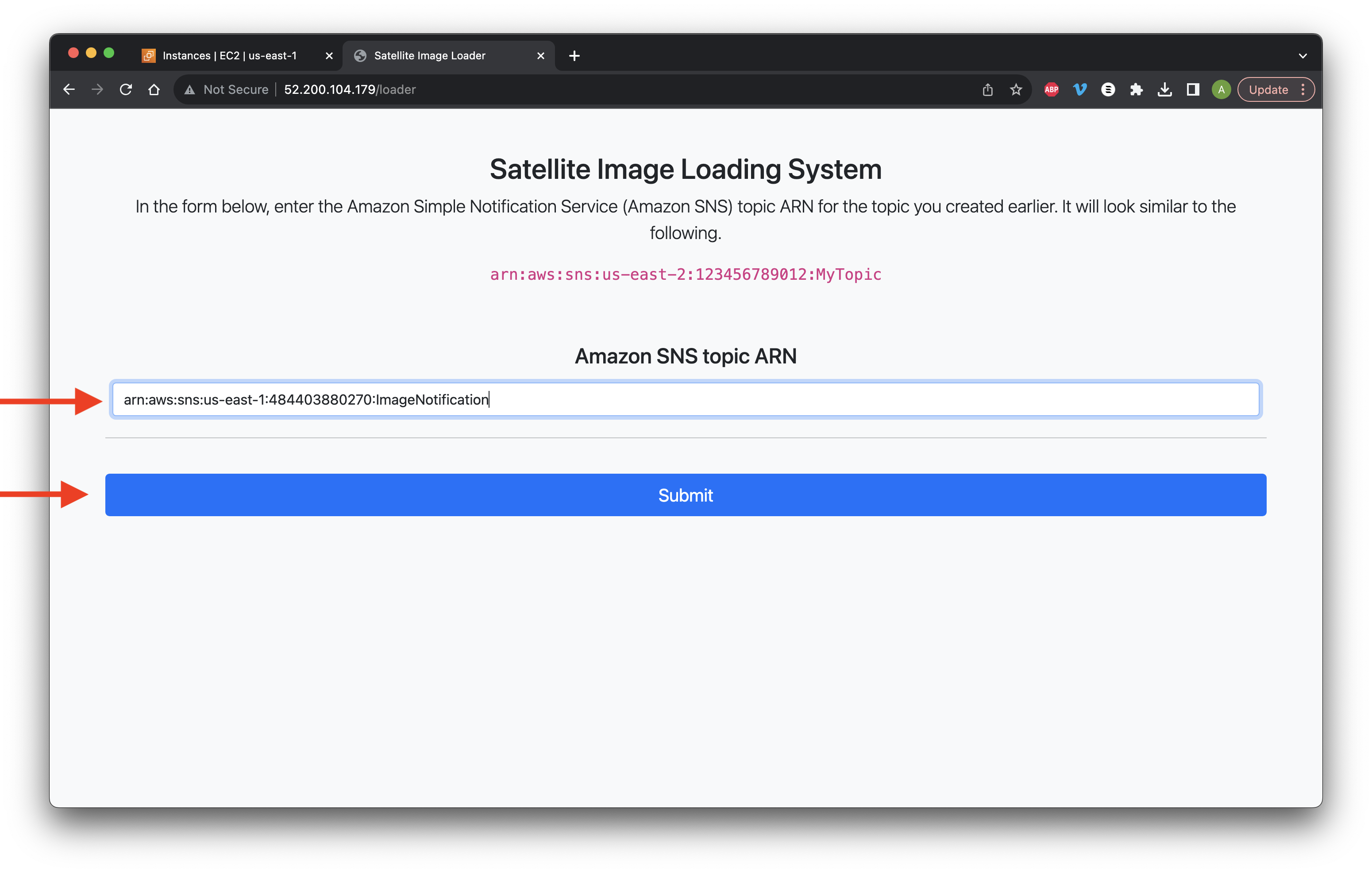Open Chrome's three-dot menu
Image resolution: width=1372 pixels, height=873 pixels.
click(x=1303, y=89)
